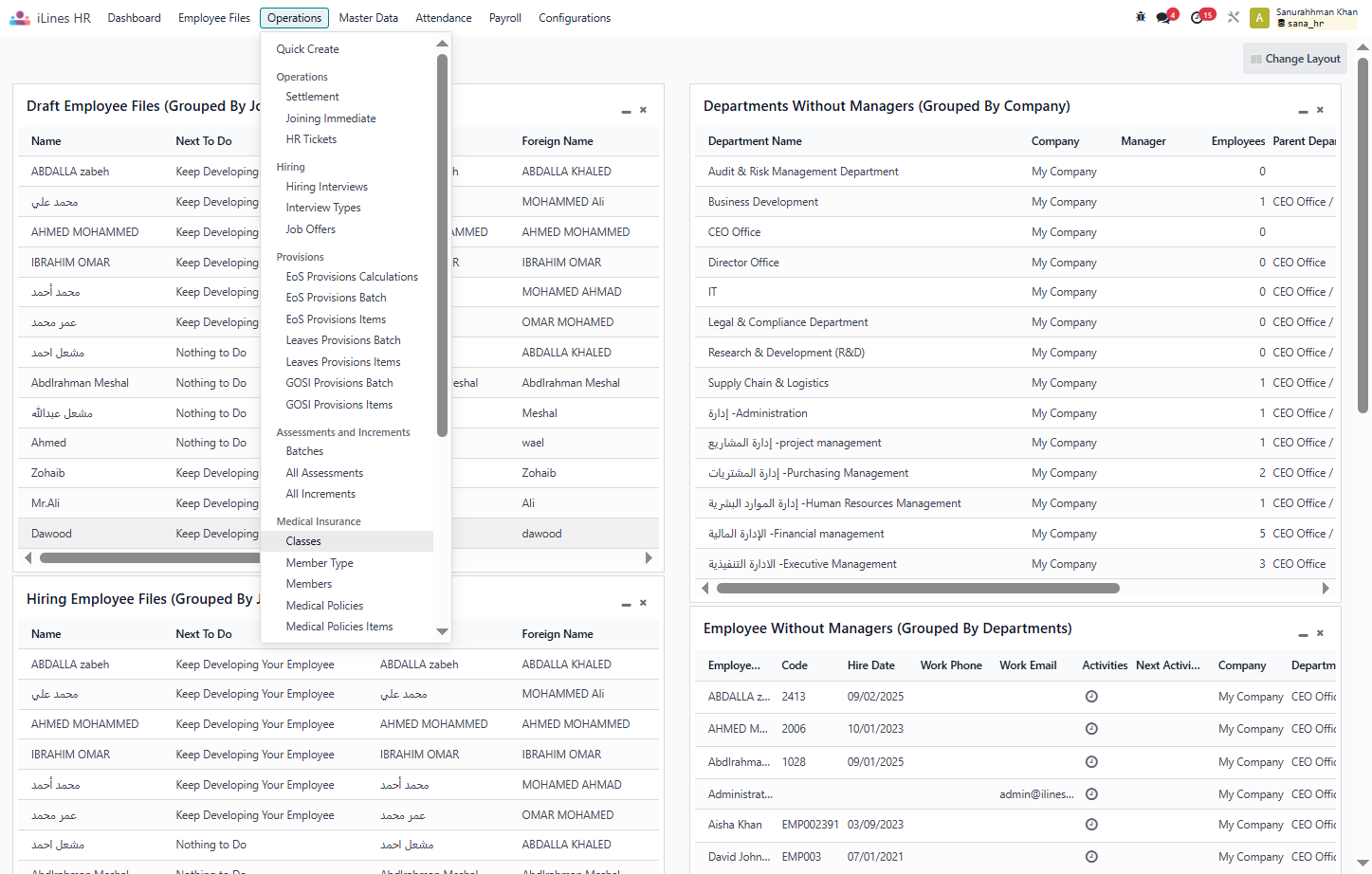The height and width of the screenshot is (874, 1372).
Task: Remove the Hiring Employee Files panel
Action: [x=643, y=603]
